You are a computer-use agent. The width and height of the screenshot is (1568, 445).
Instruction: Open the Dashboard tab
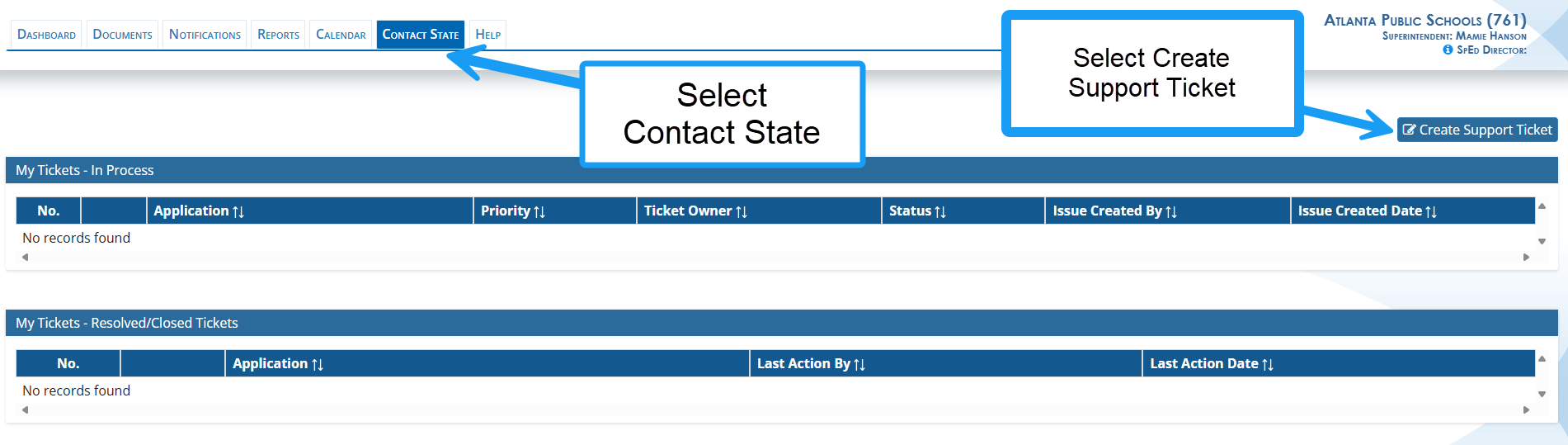point(46,35)
